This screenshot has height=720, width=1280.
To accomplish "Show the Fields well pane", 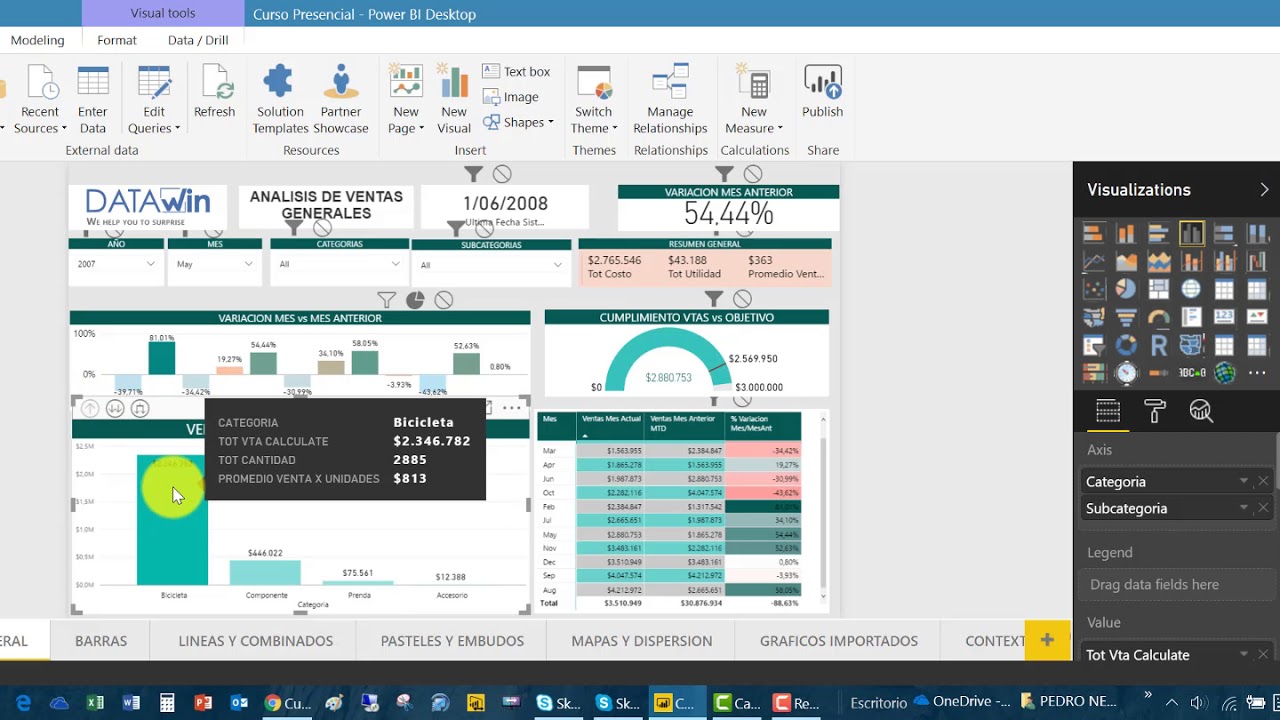I will (x=1108, y=411).
